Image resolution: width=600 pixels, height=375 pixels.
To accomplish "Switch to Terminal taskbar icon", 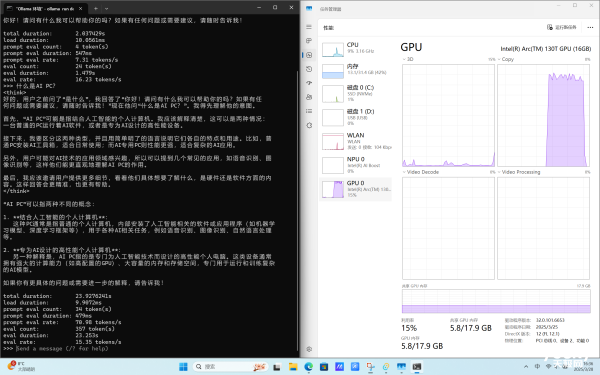I will coord(417,367).
